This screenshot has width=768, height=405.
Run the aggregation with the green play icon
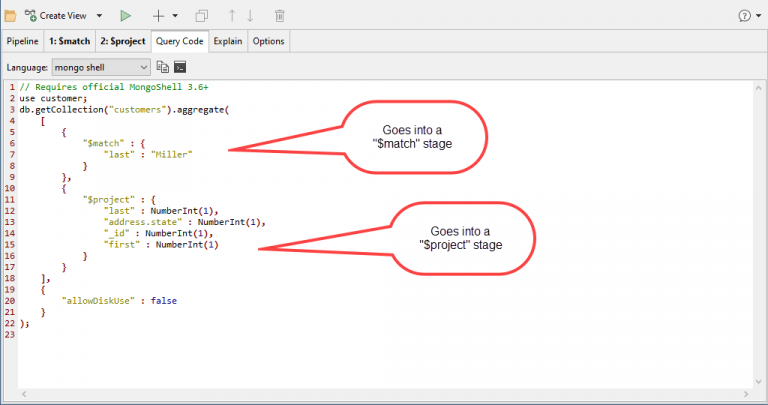click(x=125, y=16)
